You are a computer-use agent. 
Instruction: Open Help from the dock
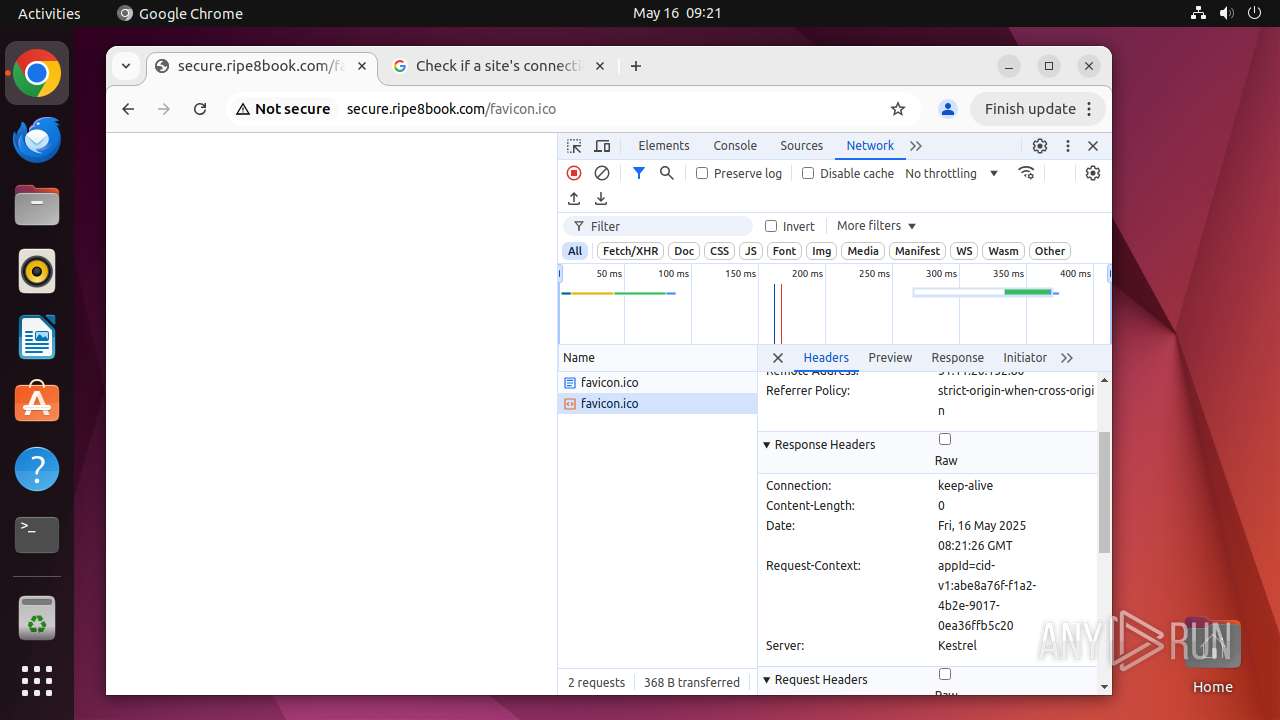[37, 469]
